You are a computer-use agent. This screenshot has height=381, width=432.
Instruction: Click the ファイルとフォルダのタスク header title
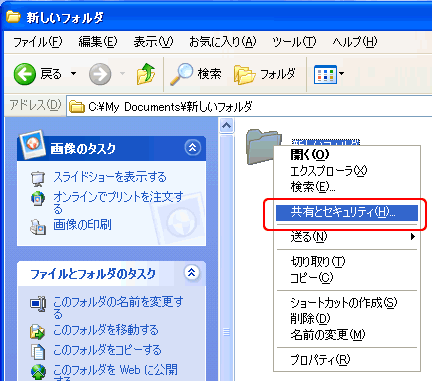pos(93,274)
